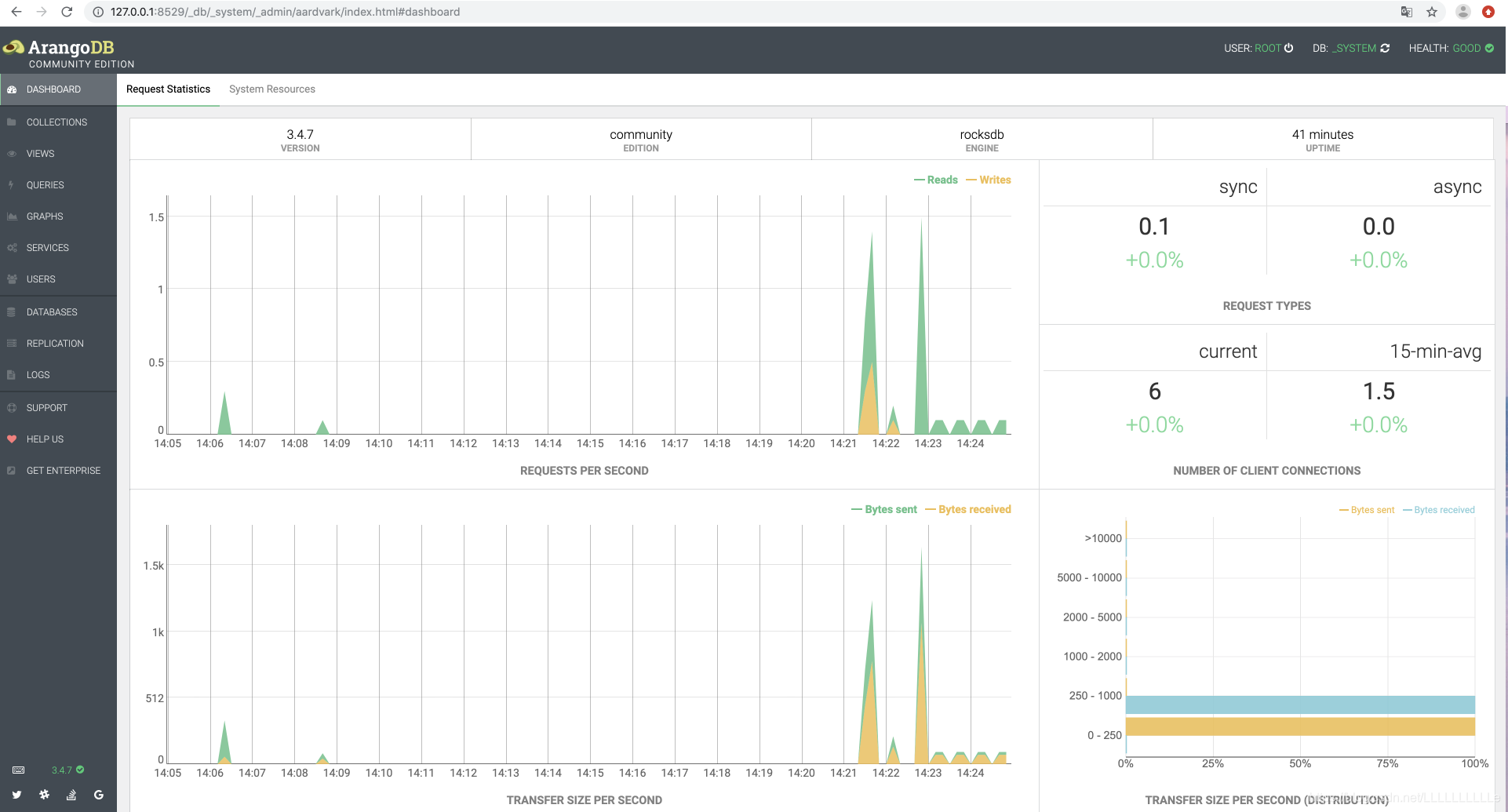Click the green health status check icon
The width and height of the screenshot is (1508, 812).
click(1489, 48)
